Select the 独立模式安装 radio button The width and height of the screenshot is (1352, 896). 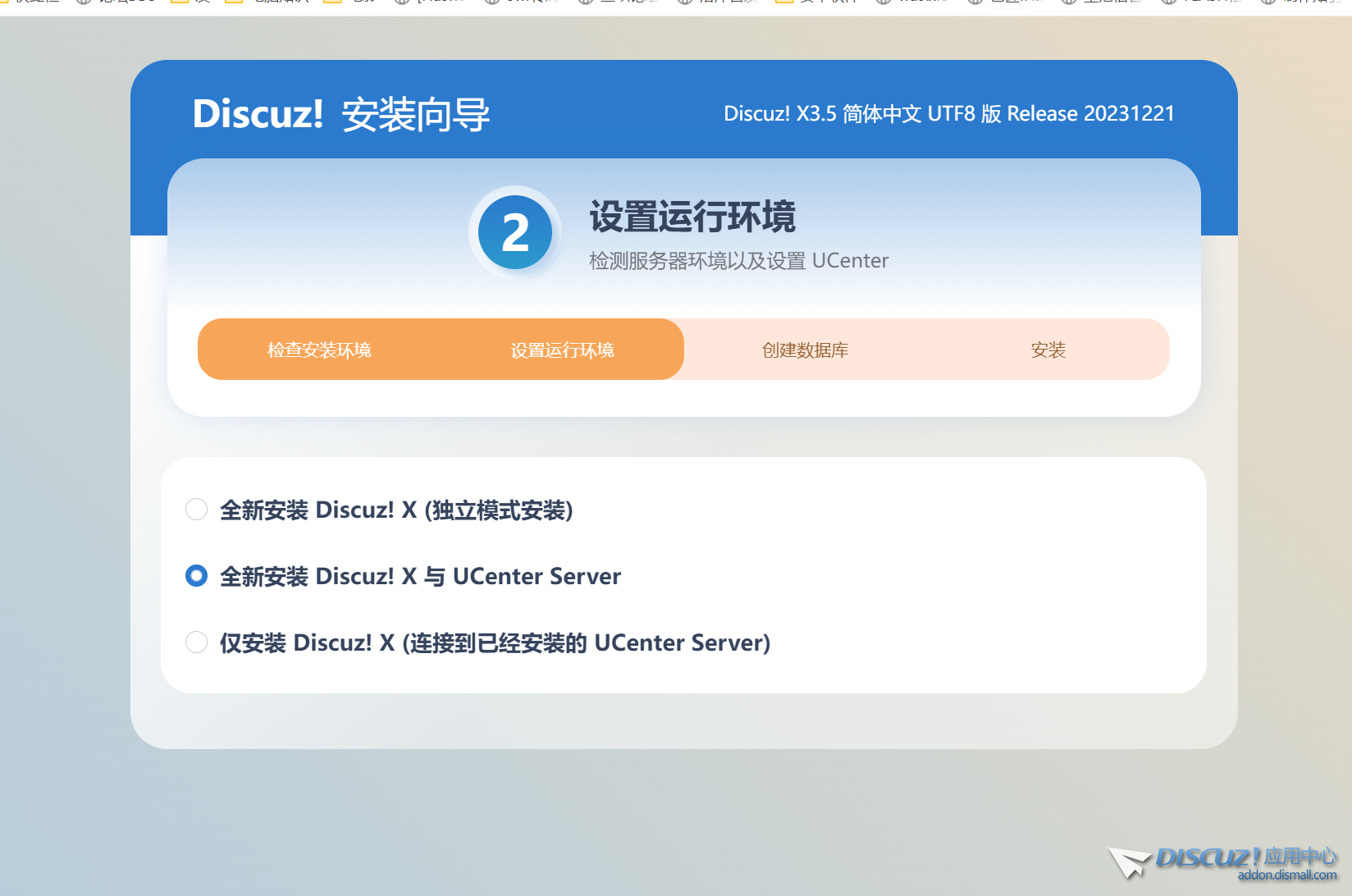(x=197, y=510)
